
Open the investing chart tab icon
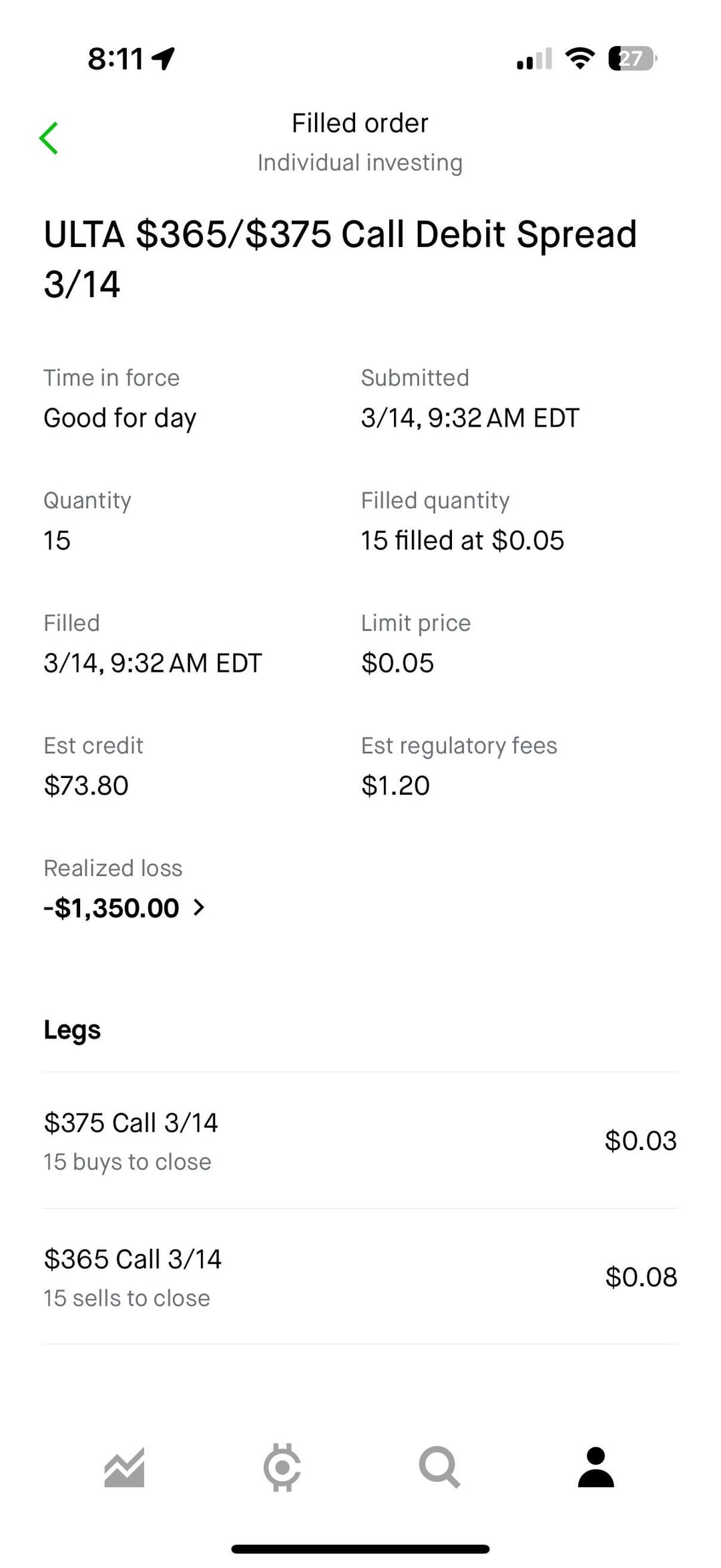click(x=125, y=1468)
